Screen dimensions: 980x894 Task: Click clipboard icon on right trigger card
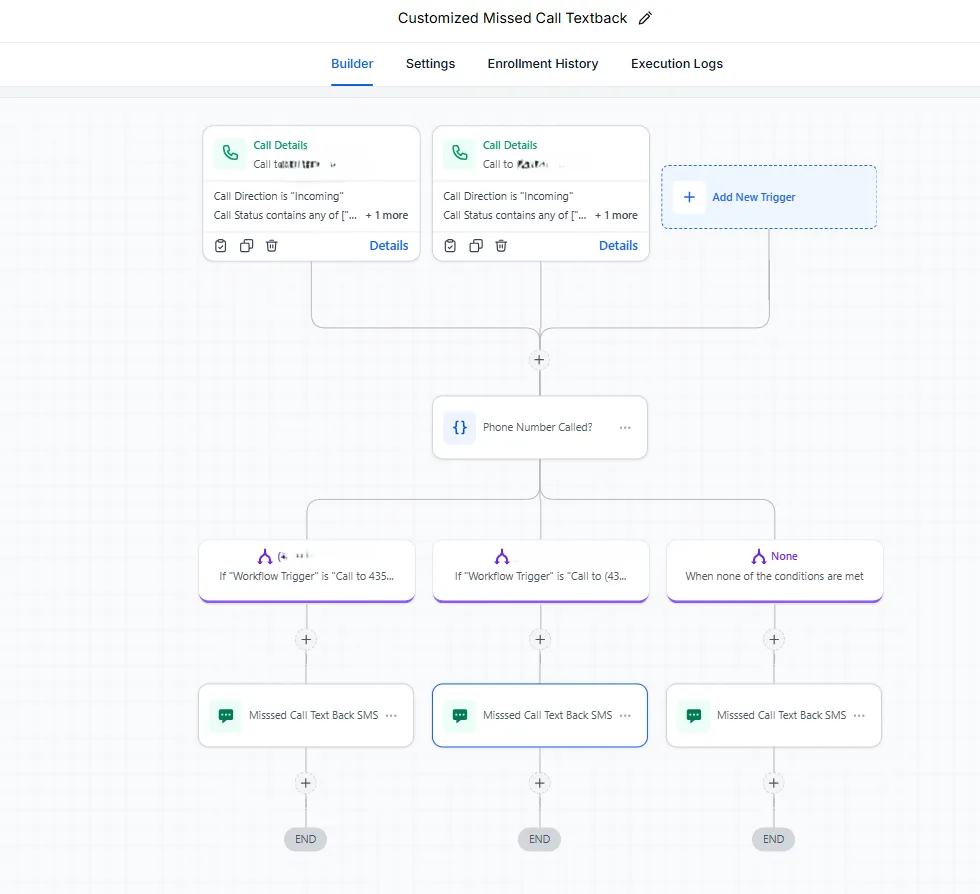coord(450,246)
